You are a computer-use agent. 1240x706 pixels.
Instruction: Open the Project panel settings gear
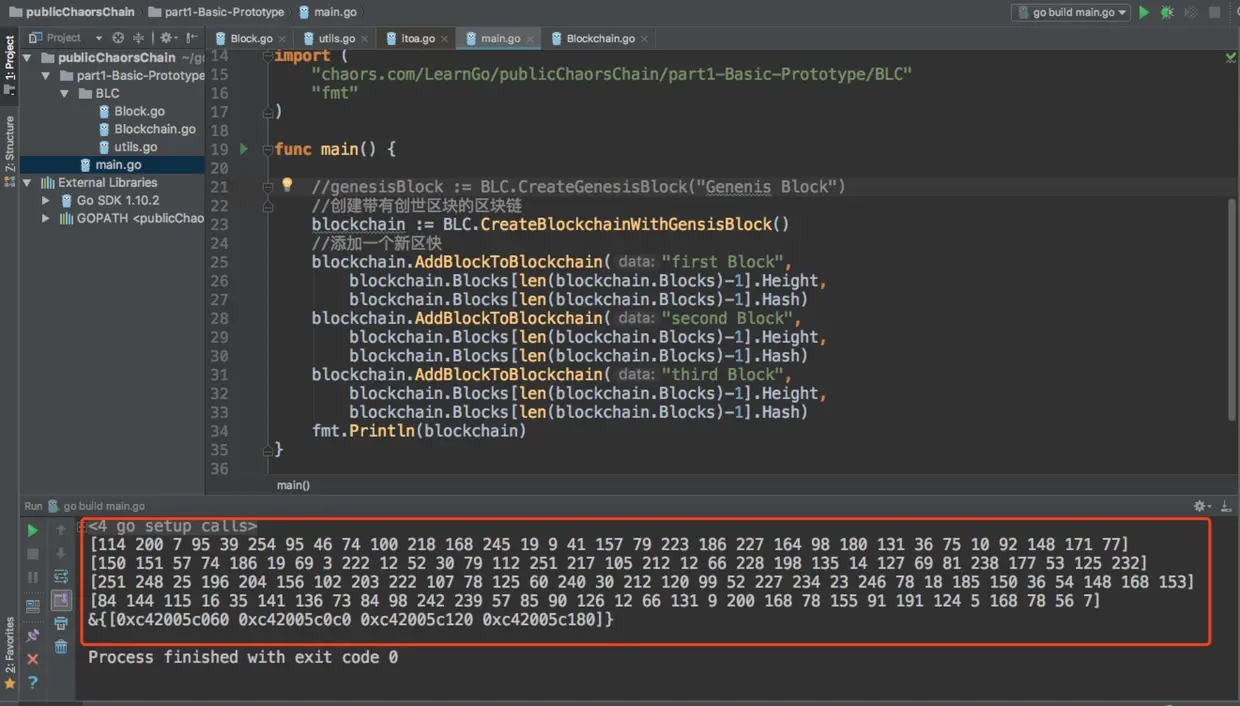point(167,38)
